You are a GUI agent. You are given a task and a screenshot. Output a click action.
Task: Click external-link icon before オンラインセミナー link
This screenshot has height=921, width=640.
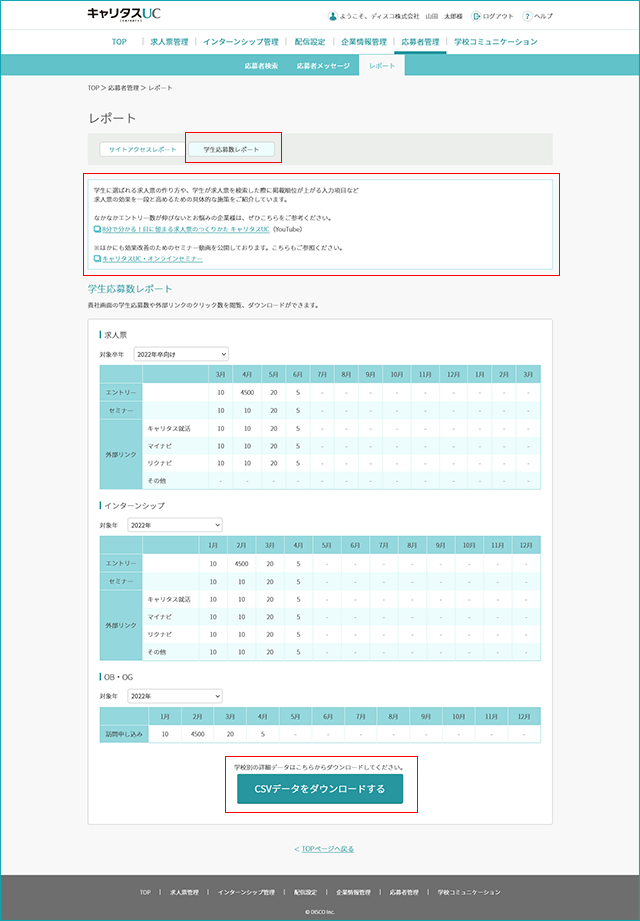pyautogui.click(x=97, y=258)
